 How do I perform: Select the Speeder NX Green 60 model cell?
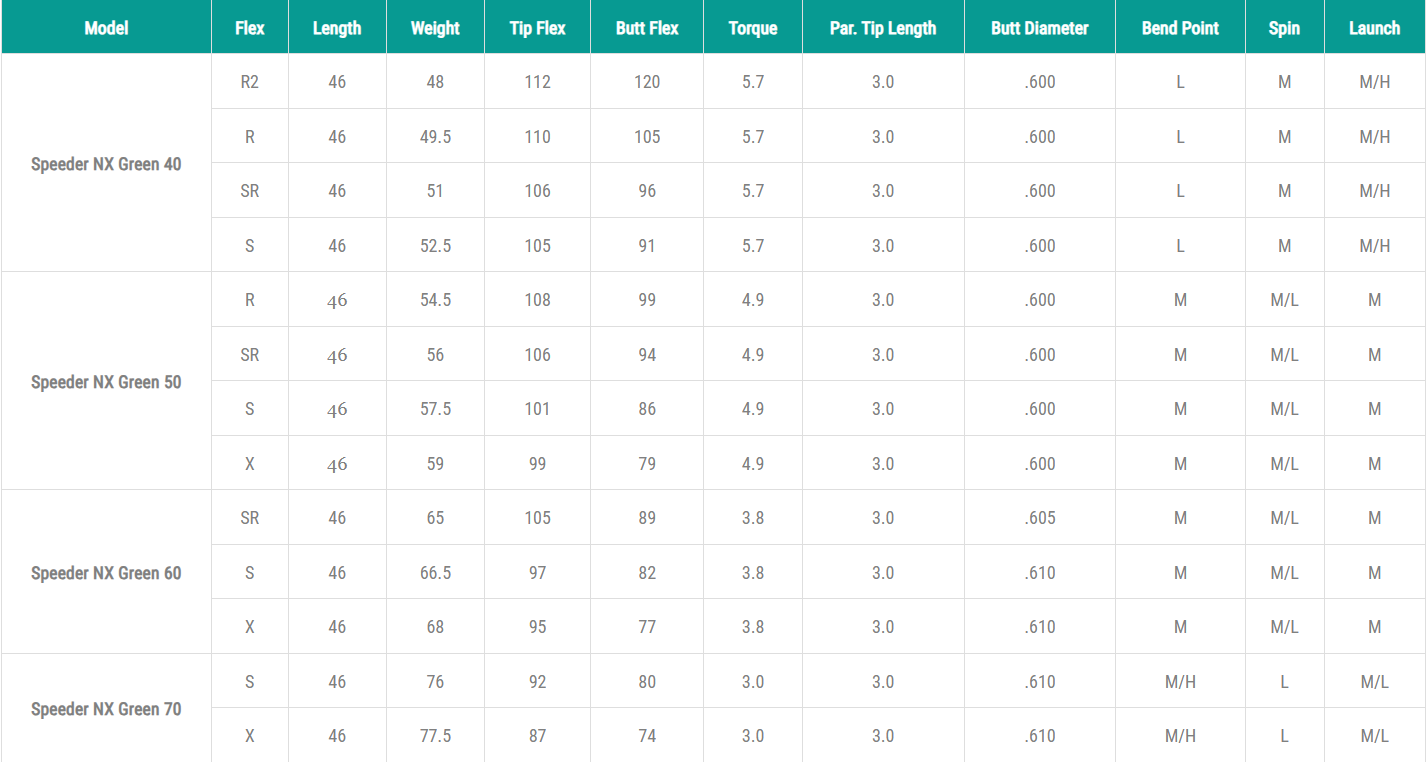tap(106, 573)
